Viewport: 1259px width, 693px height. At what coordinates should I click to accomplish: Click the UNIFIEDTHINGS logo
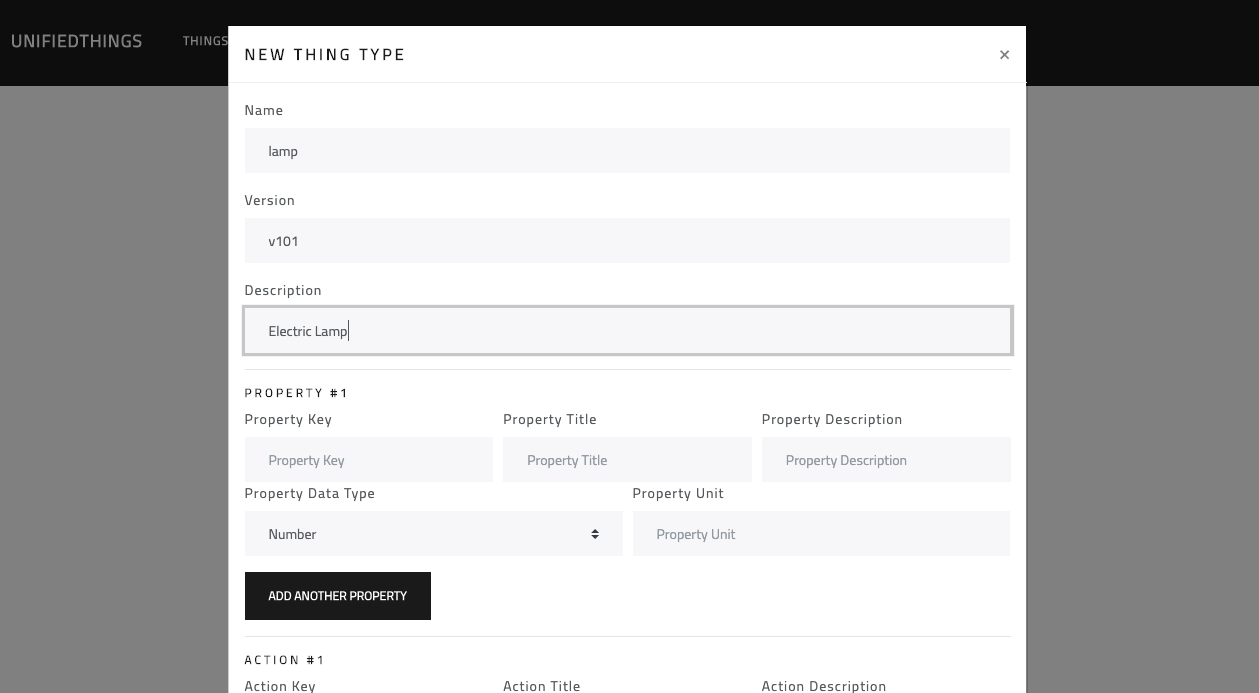(76, 41)
